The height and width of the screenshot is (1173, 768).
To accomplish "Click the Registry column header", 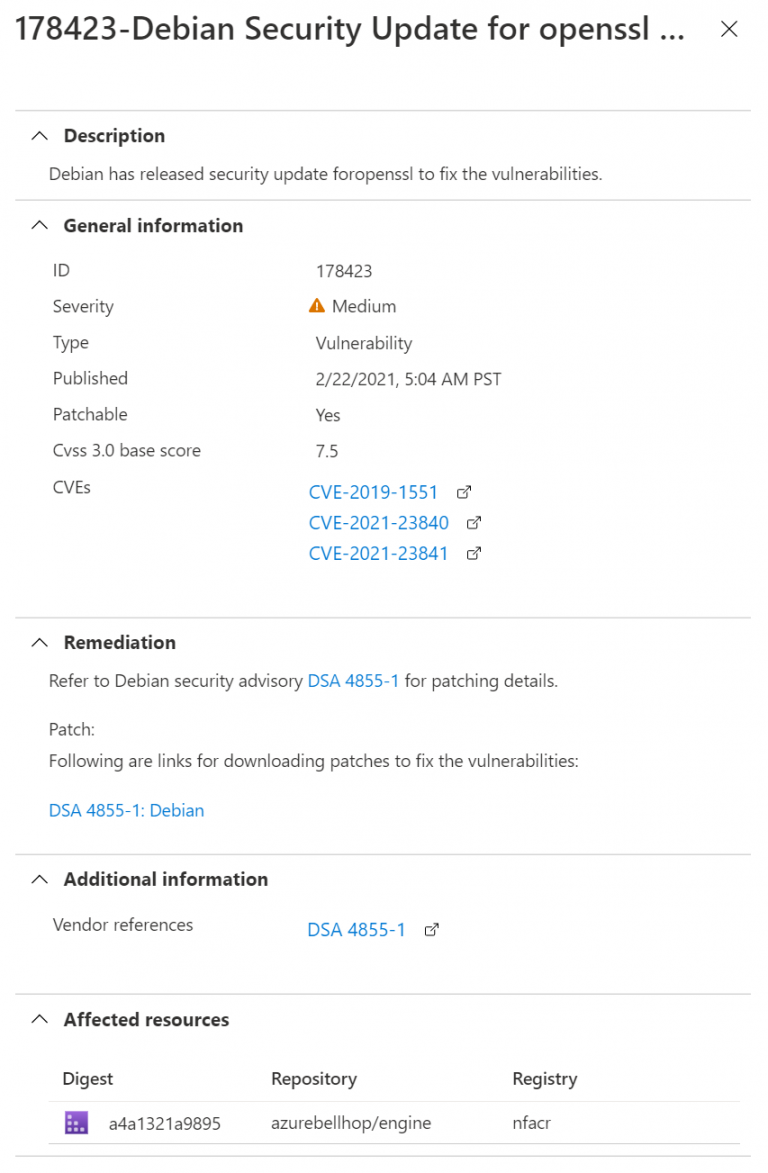I will click(544, 1078).
